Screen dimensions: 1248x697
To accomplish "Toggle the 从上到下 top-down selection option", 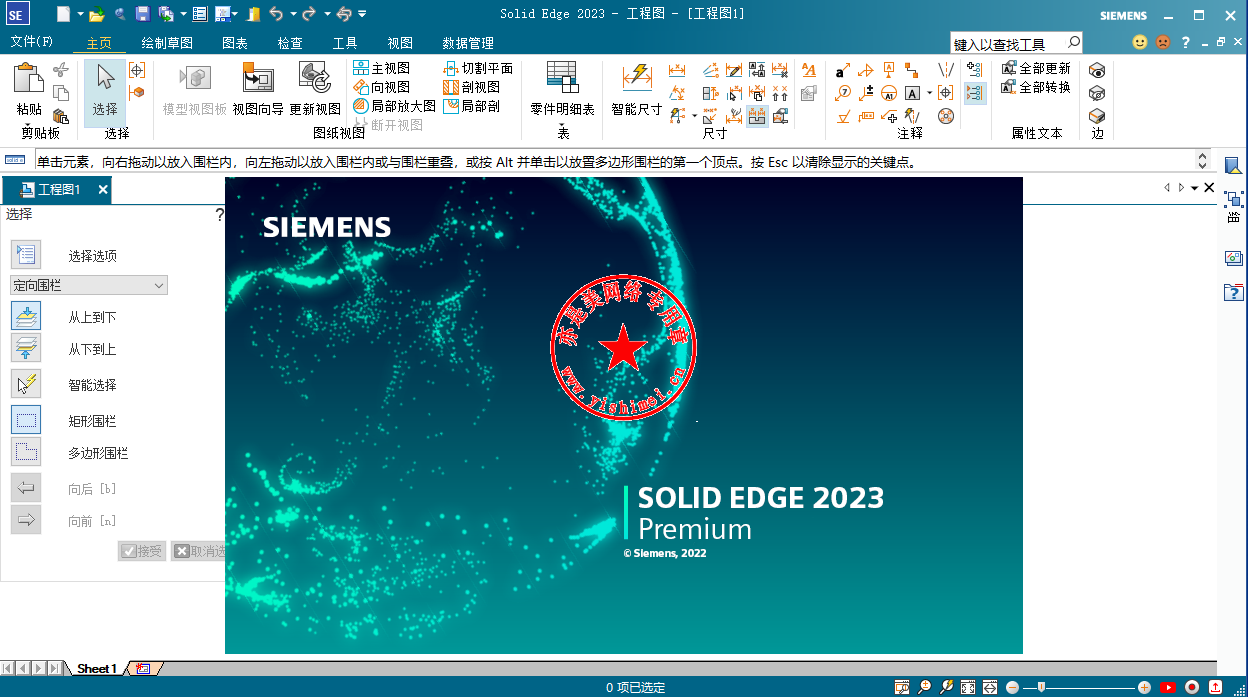I will 26,316.
